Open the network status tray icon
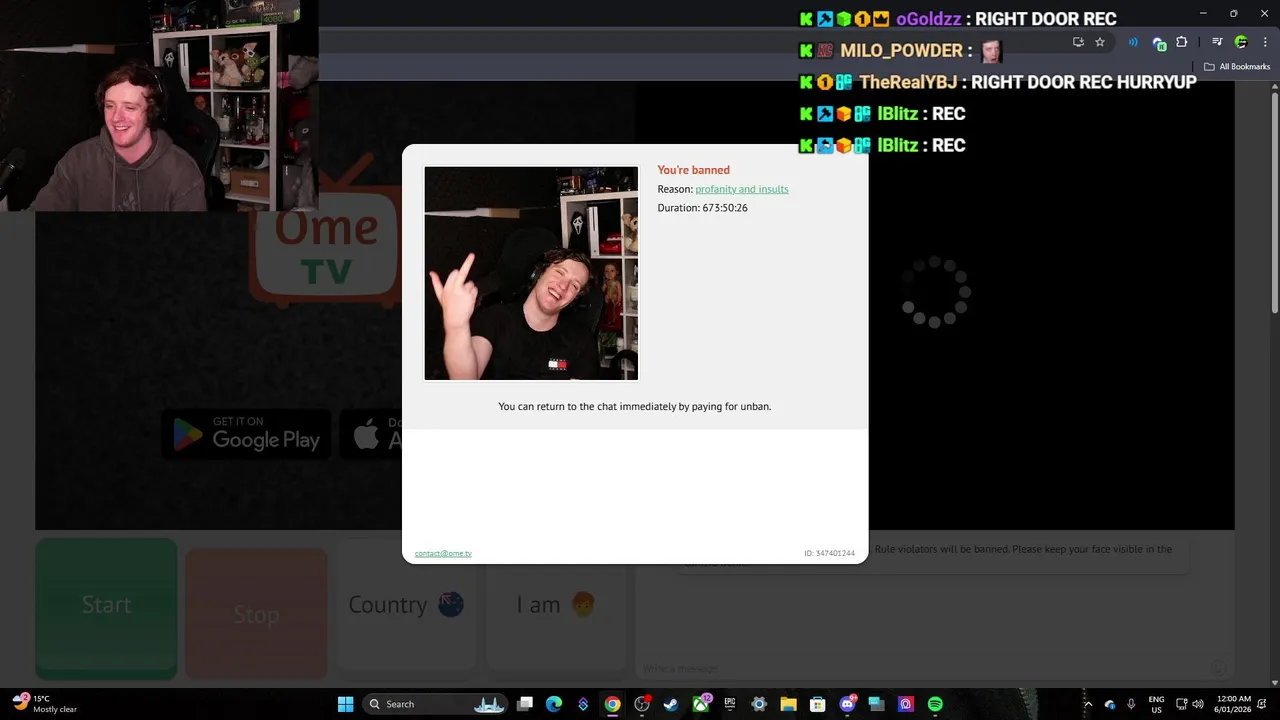 tap(1181, 704)
